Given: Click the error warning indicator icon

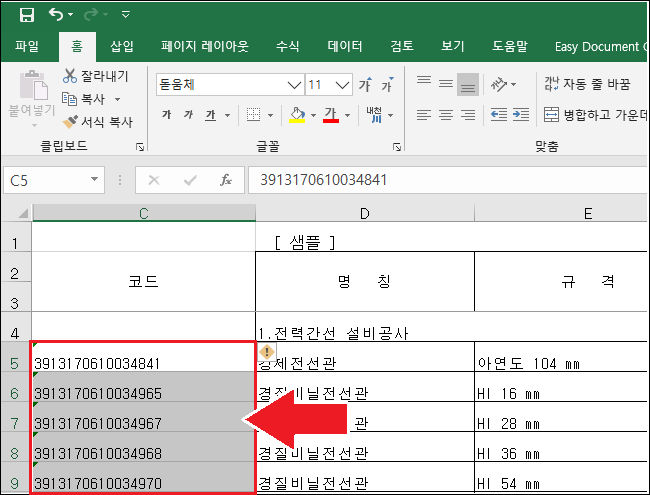Looking at the screenshot, I should (267, 352).
